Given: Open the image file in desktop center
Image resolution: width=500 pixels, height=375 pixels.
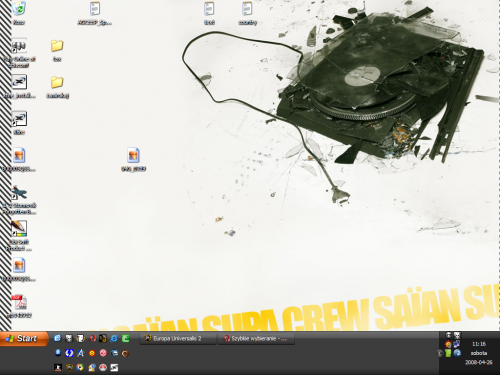Looking at the screenshot, I should [133, 159].
